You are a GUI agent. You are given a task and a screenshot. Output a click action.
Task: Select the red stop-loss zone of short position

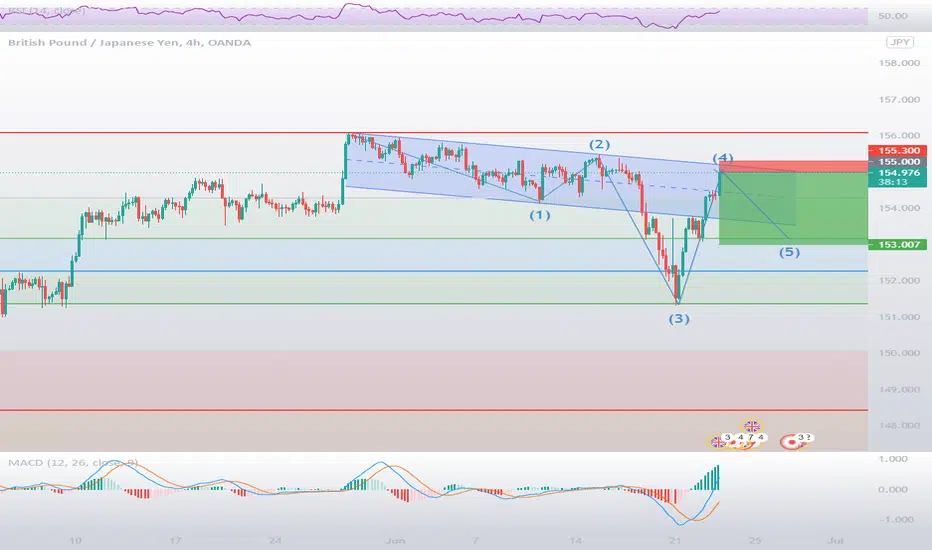click(x=794, y=166)
